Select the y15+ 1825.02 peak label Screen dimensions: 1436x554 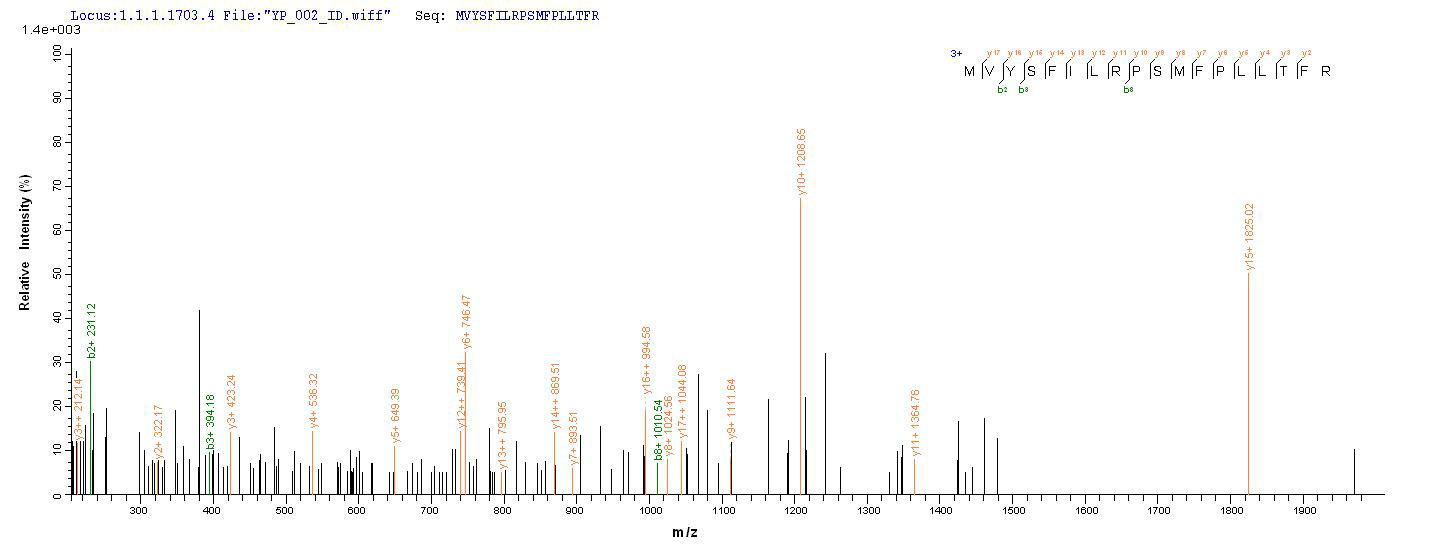point(1250,236)
